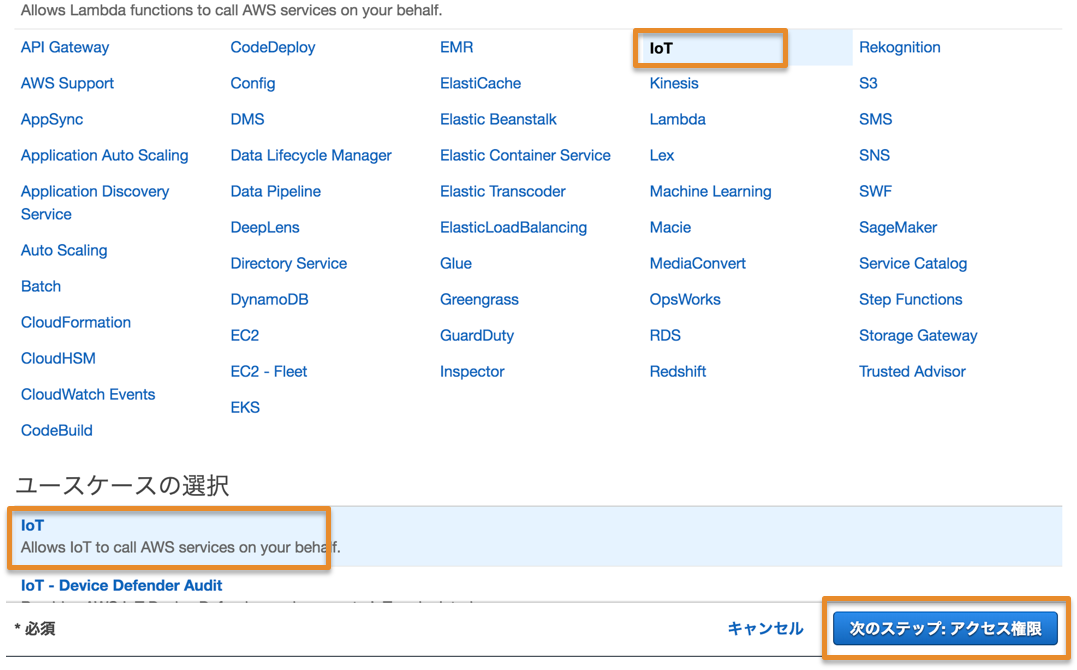Choose Kinesis service

(x=674, y=83)
